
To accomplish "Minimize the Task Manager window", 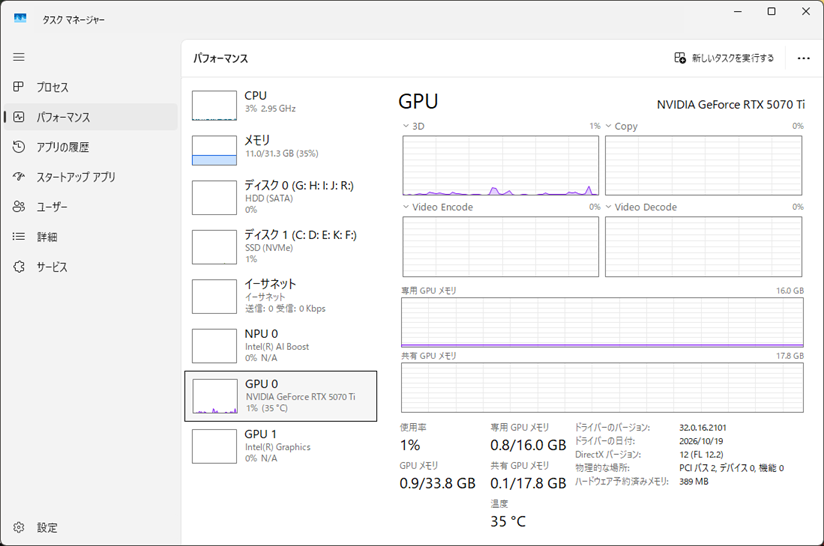I will pyautogui.click(x=738, y=11).
